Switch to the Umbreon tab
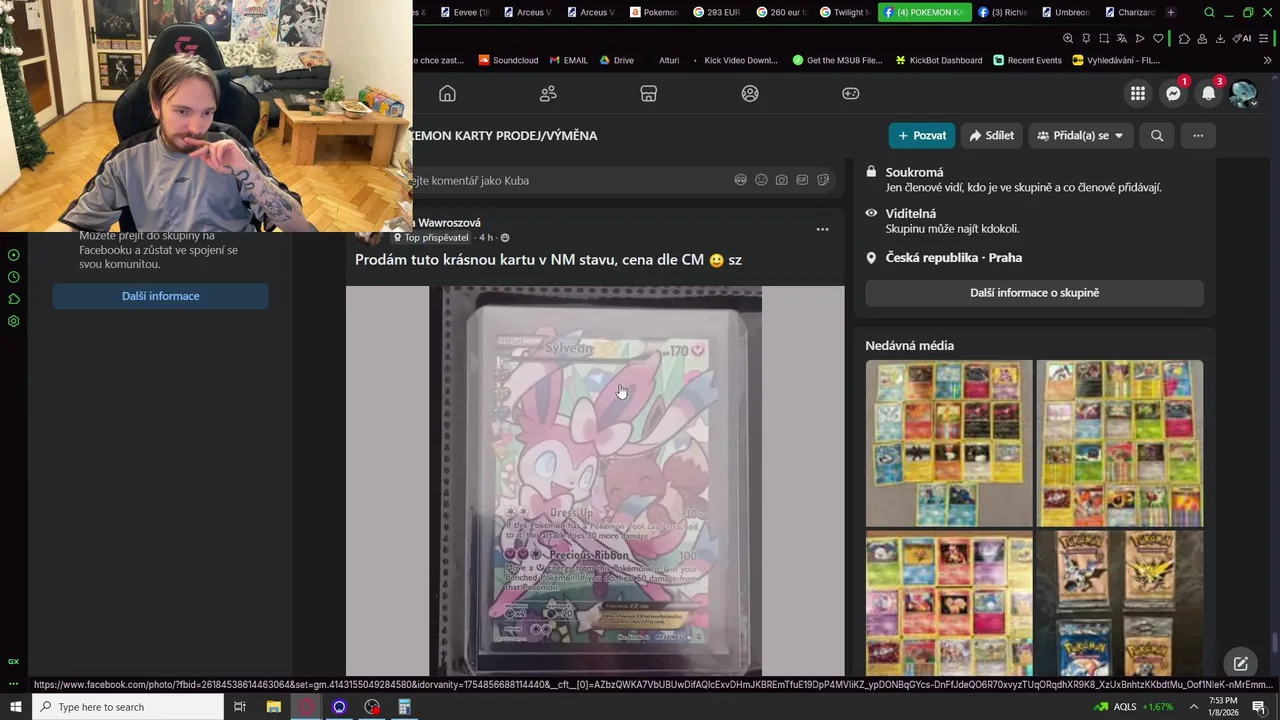 pos(1065,12)
